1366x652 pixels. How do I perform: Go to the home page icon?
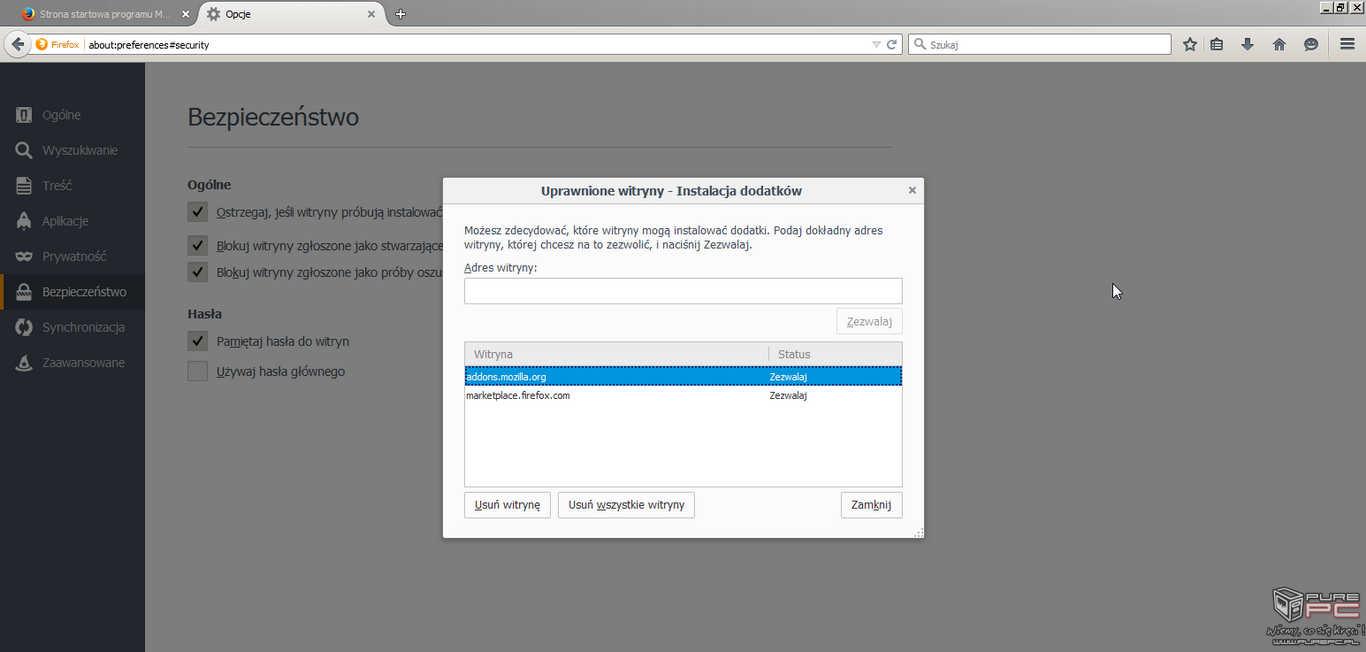tap(1279, 44)
